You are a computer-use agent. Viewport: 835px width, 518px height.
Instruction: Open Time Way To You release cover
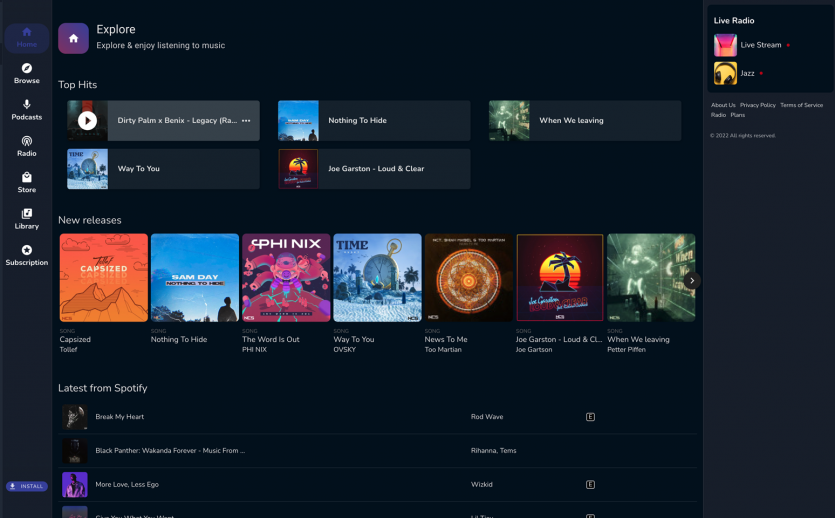pos(378,277)
